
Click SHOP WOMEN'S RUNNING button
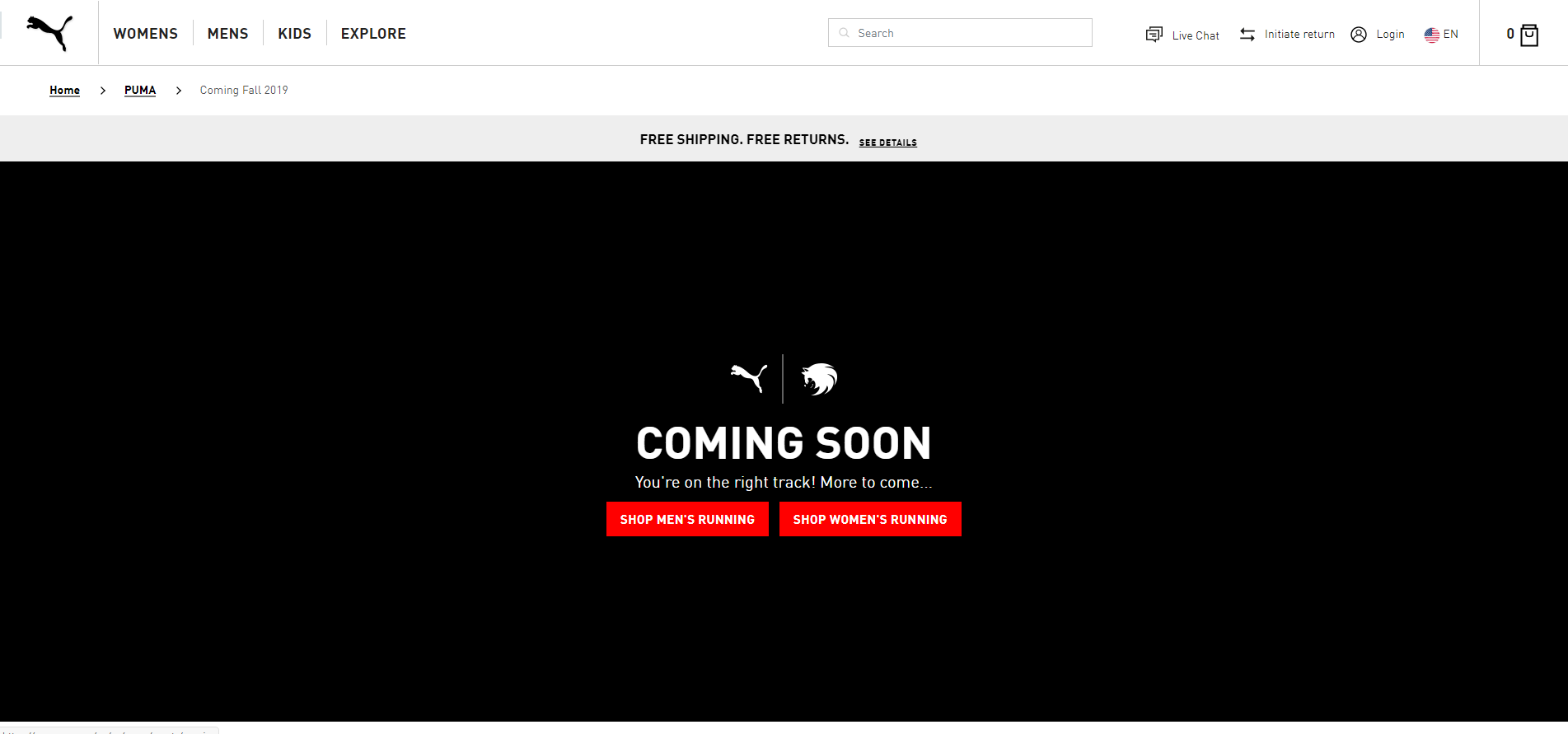coord(870,519)
